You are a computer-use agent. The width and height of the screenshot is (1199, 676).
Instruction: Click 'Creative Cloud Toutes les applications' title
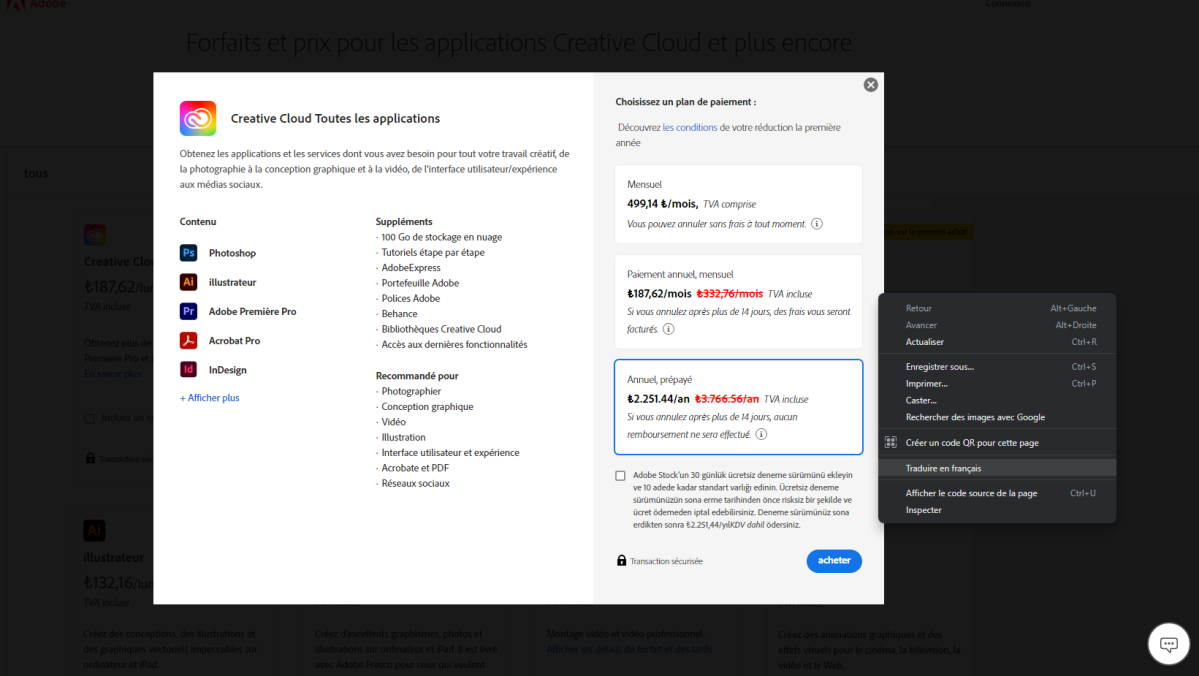(335, 119)
